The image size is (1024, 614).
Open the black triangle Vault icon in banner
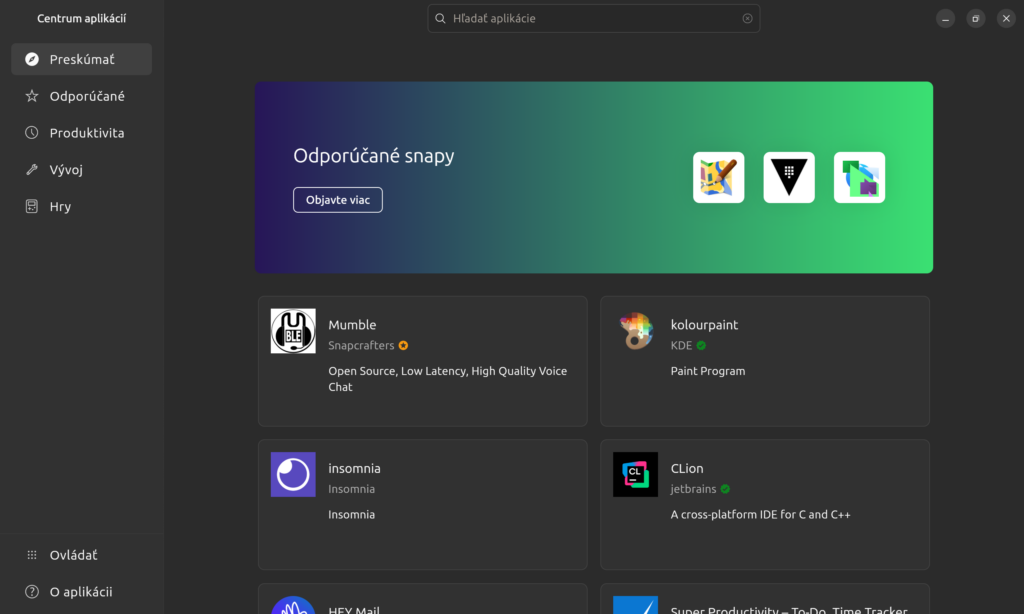(789, 178)
